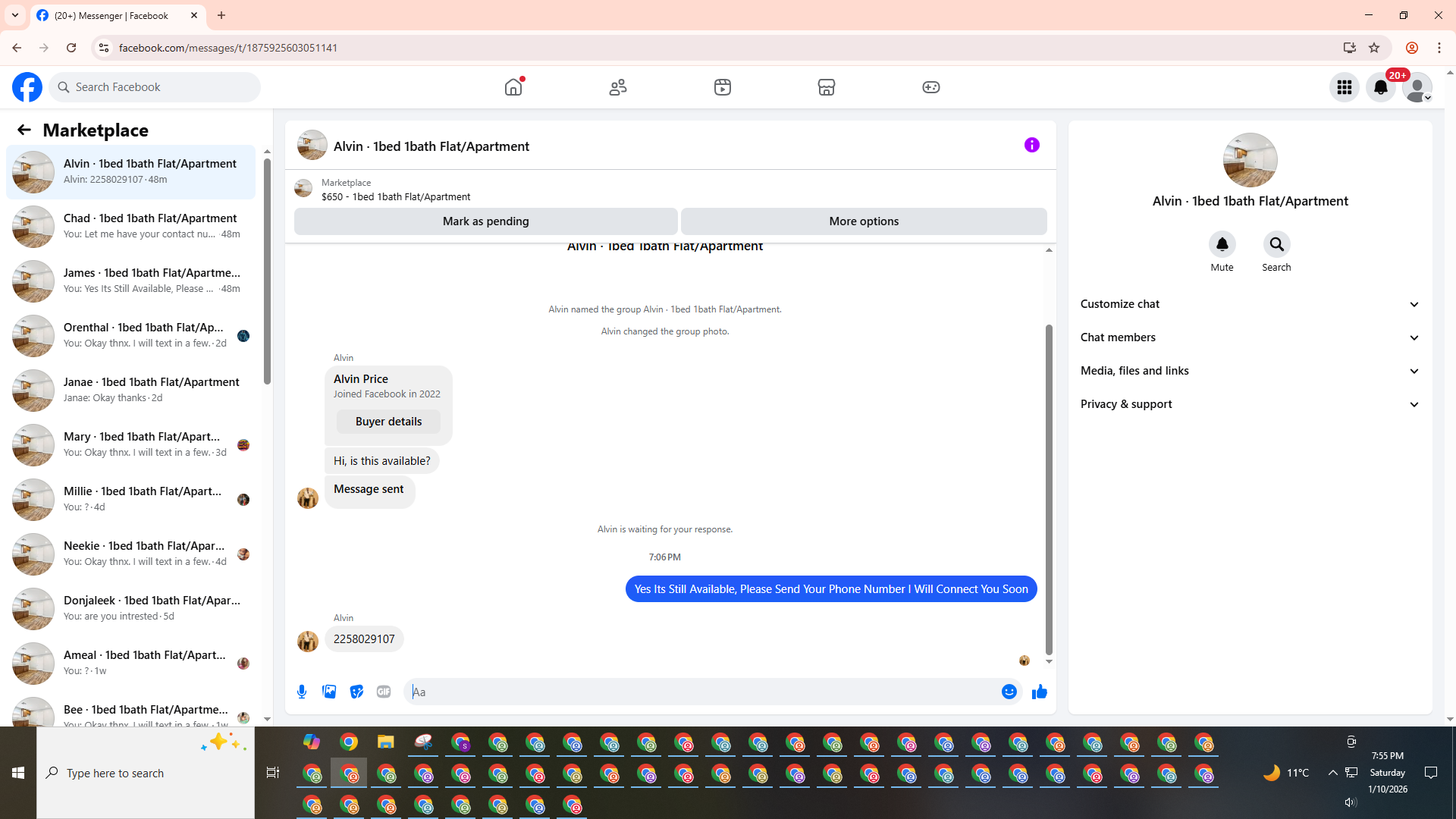Open the Facebook menu grid icon

[x=1344, y=87]
